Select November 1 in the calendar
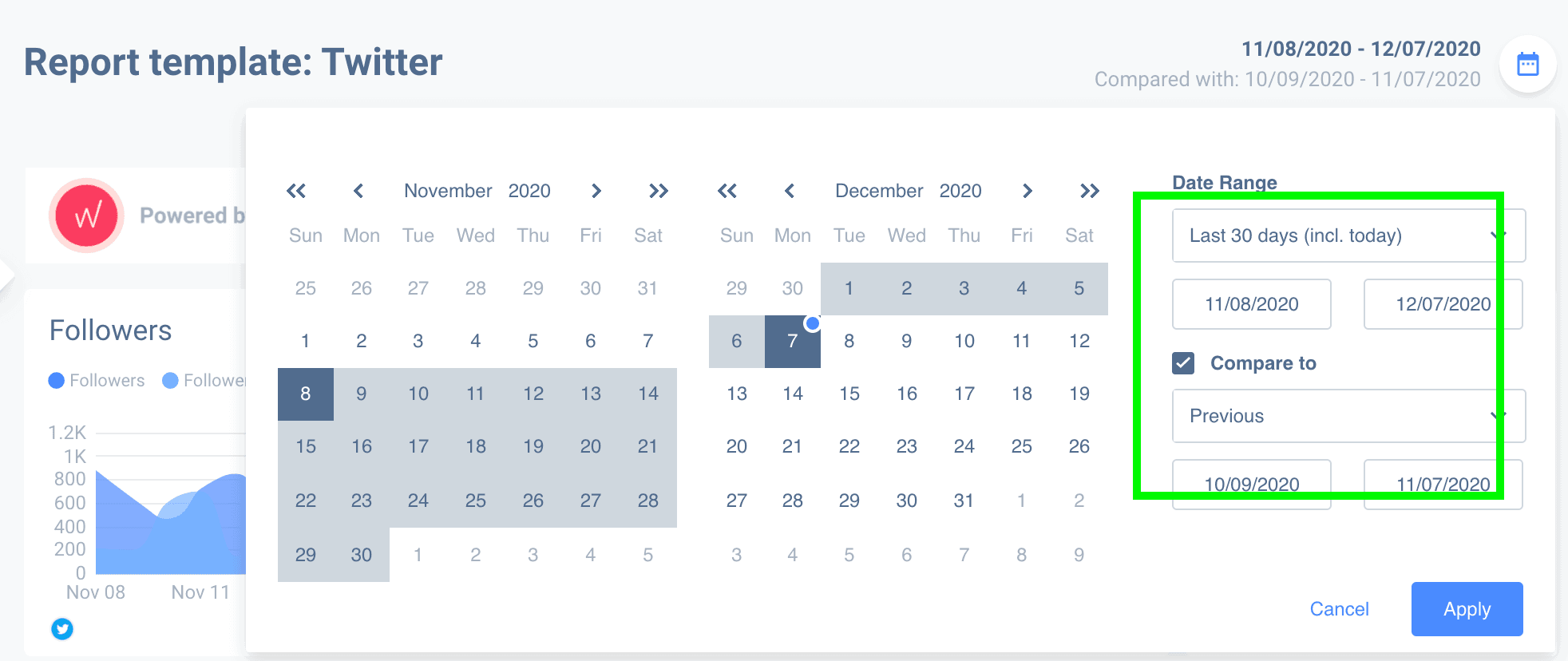The image size is (1568, 661). 306,341
